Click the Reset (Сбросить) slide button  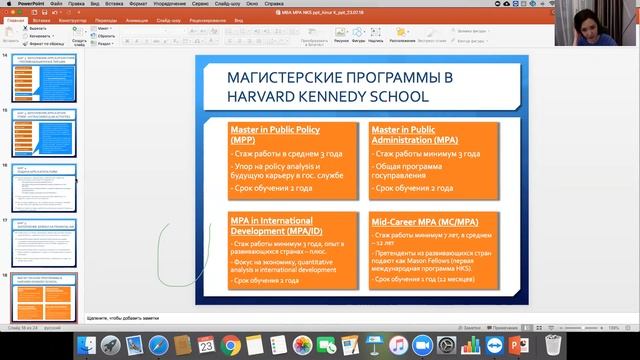click(103, 36)
